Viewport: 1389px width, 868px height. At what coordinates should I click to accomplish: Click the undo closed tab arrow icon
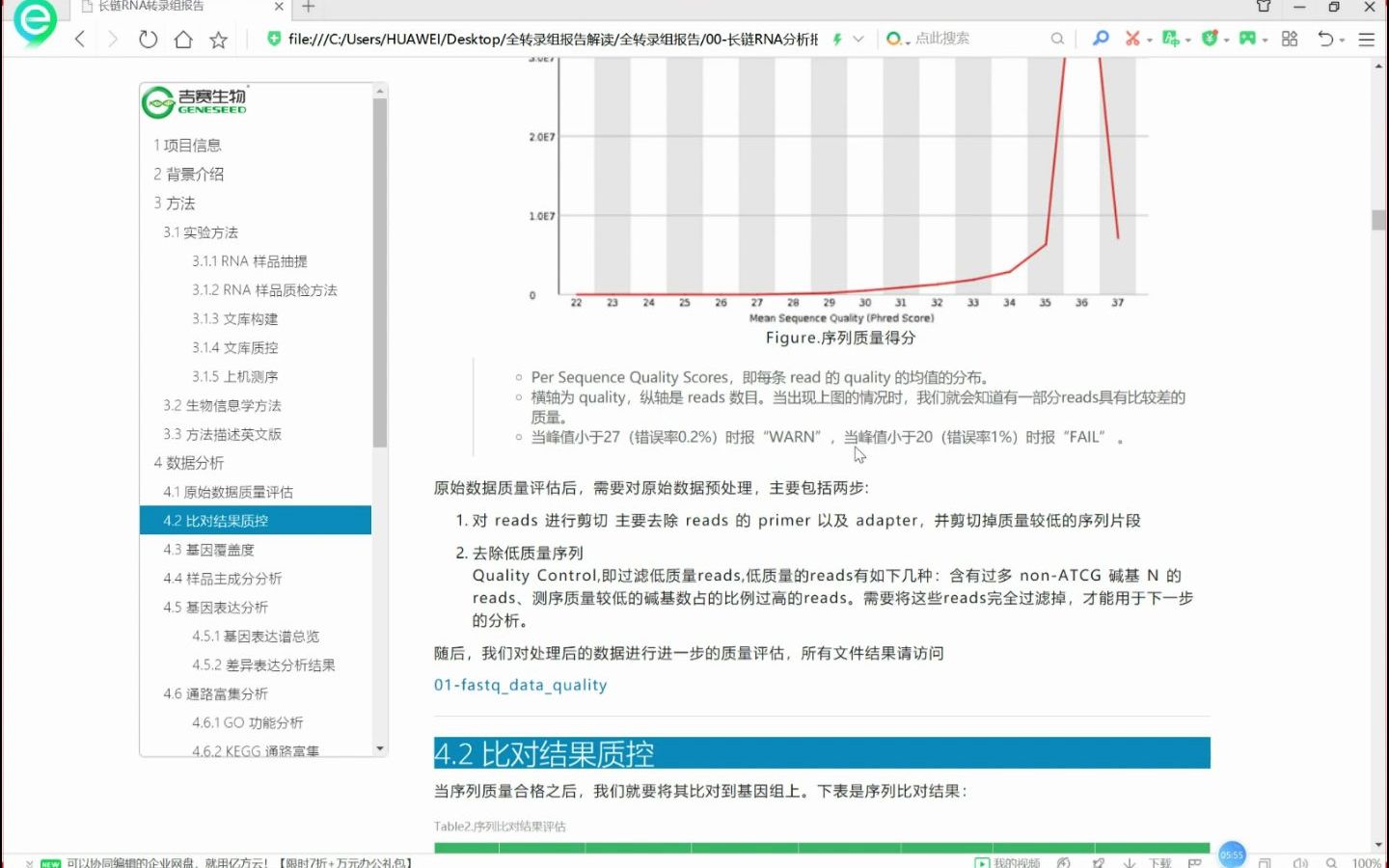[1326, 39]
